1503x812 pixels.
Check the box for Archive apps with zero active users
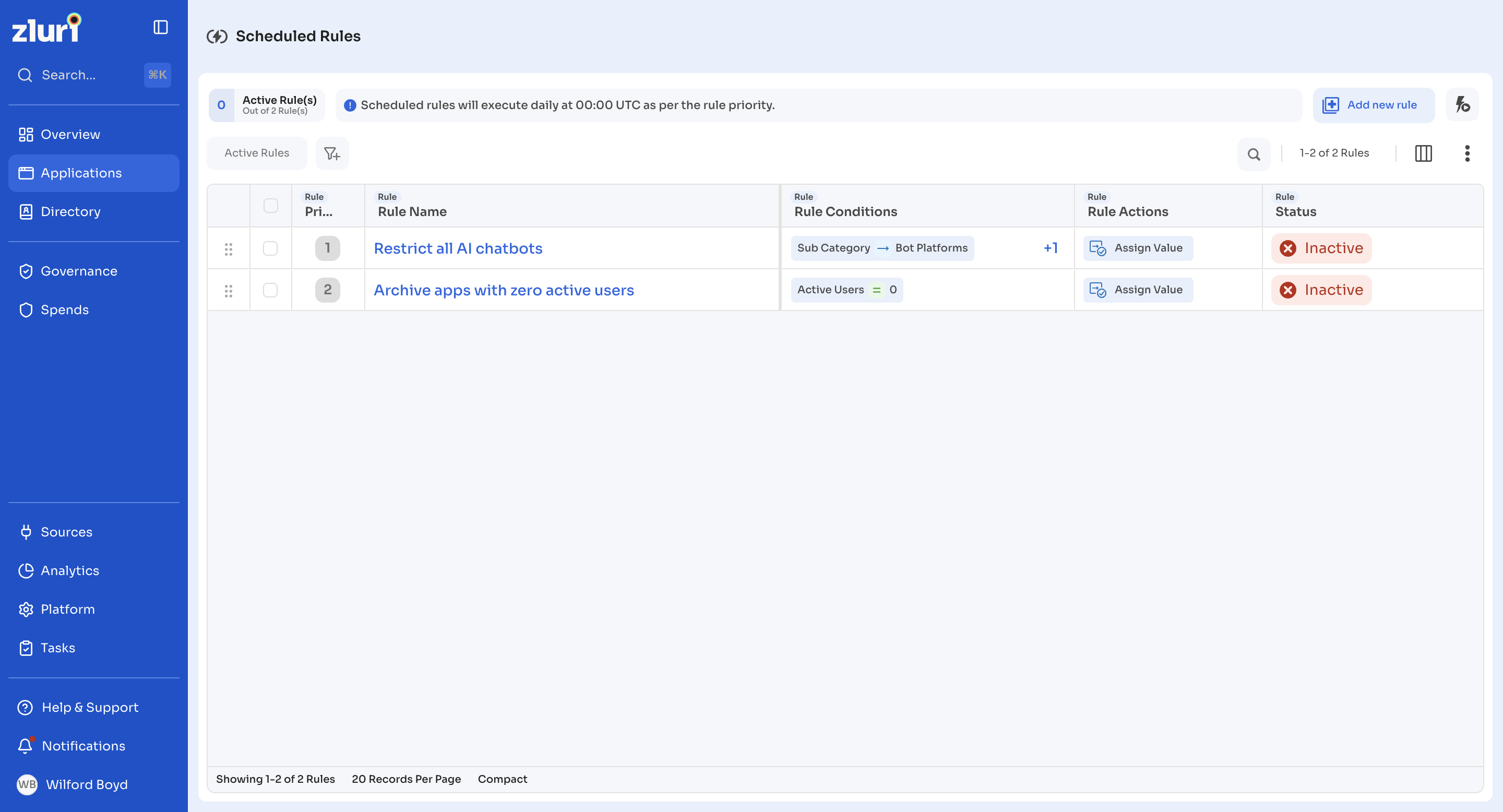pos(270,290)
